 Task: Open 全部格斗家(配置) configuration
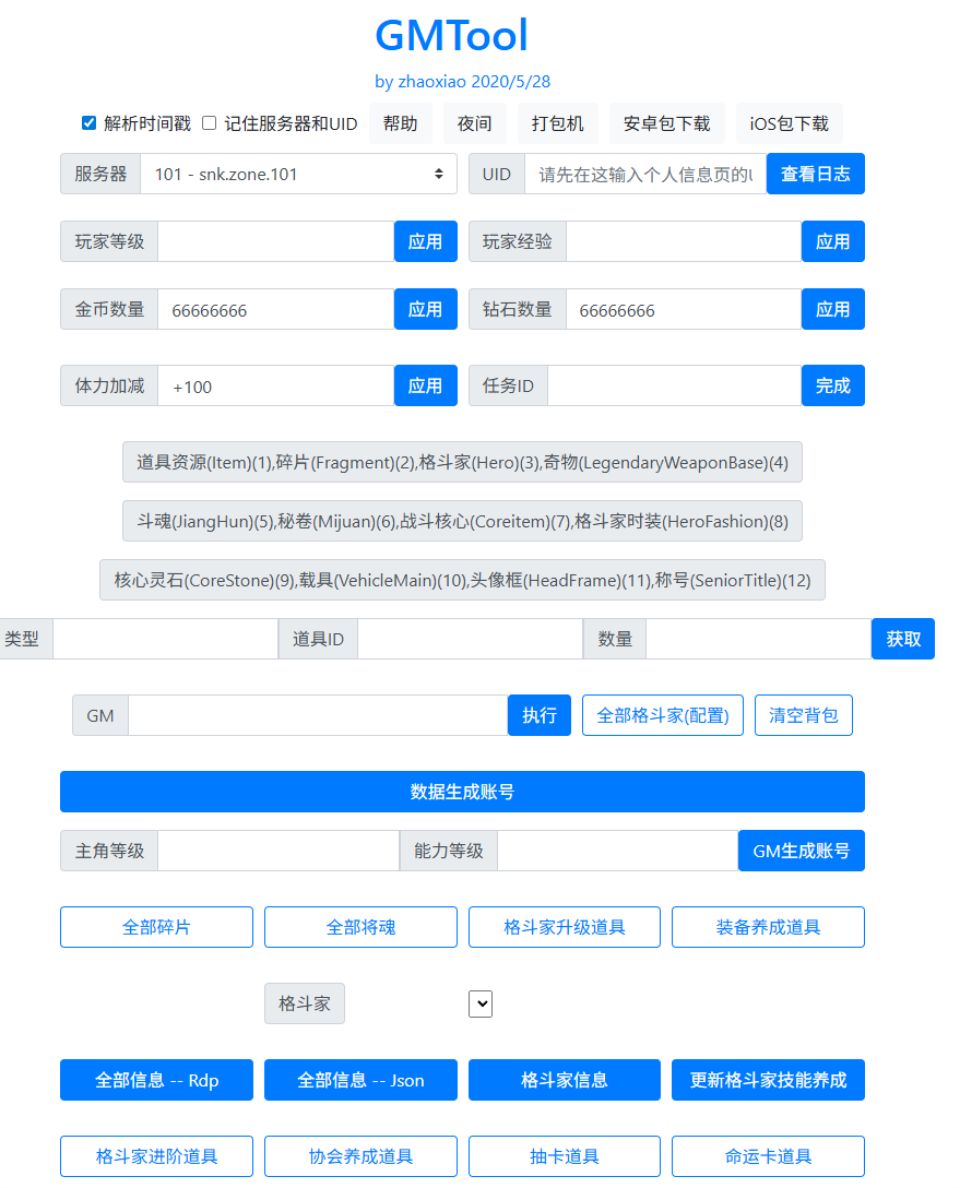pos(663,714)
